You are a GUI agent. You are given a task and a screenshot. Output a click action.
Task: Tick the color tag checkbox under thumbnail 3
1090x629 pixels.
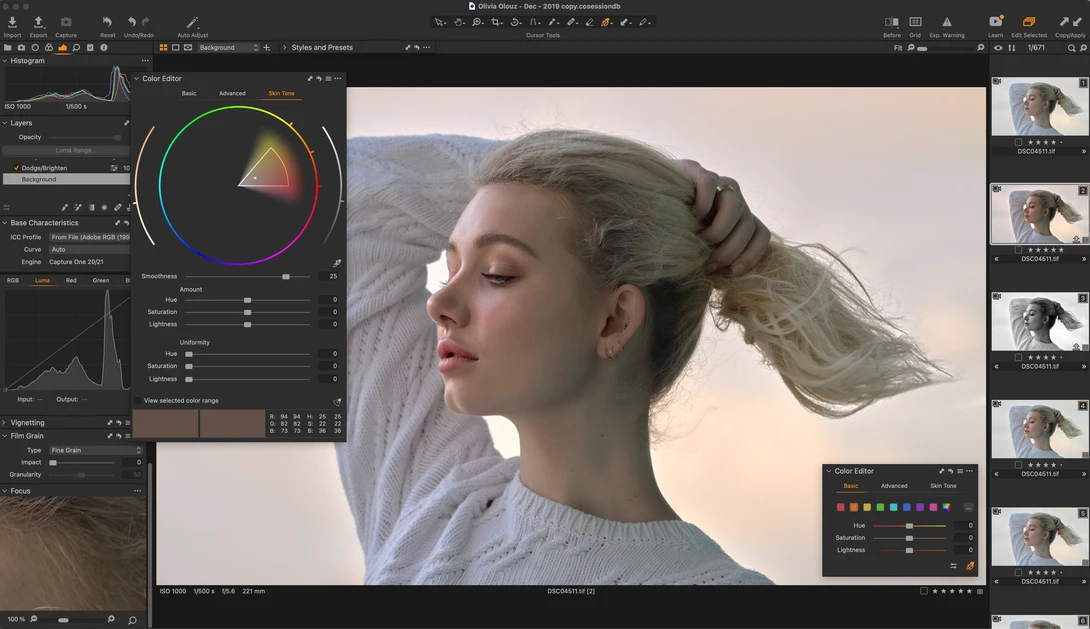coord(1018,357)
